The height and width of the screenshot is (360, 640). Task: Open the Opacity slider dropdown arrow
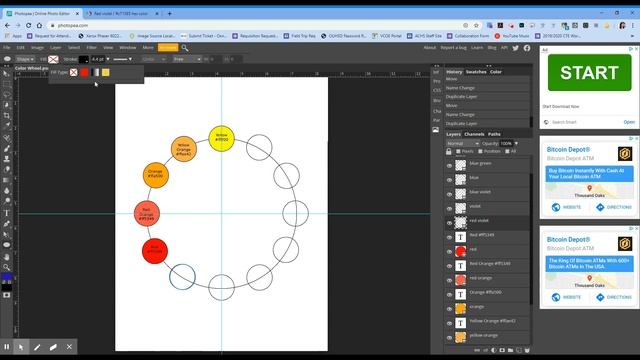point(516,144)
